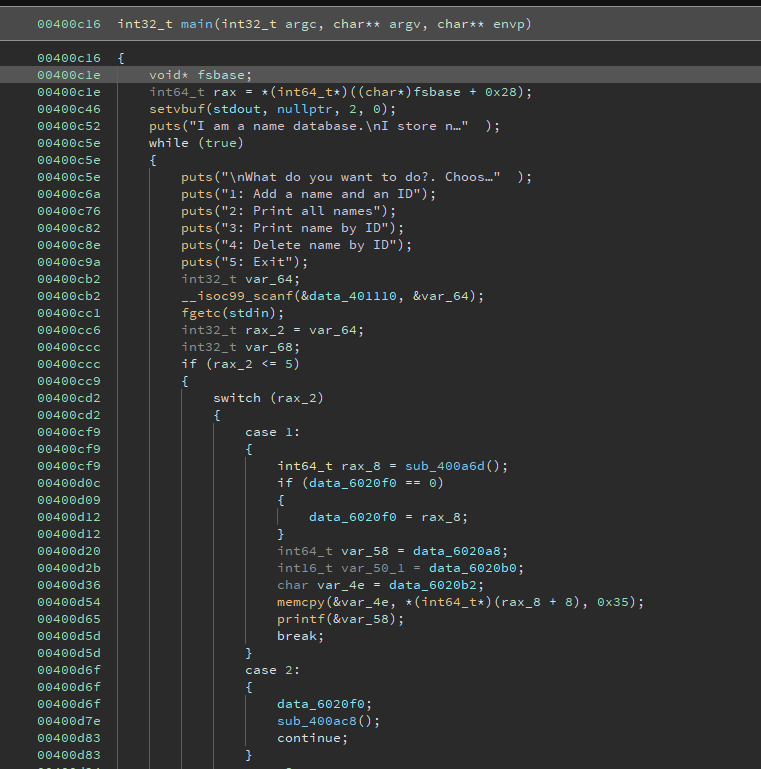This screenshot has height=769, width=761.
Task: Click the memcpy function call
Action: tap(301, 601)
